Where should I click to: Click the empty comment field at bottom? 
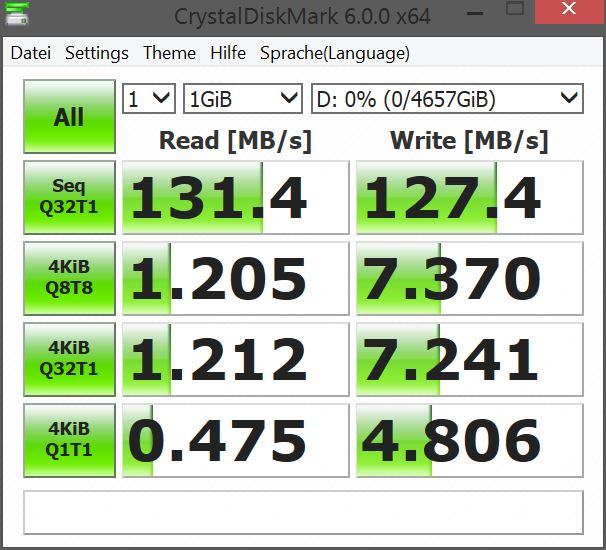(x=303, y=513)
